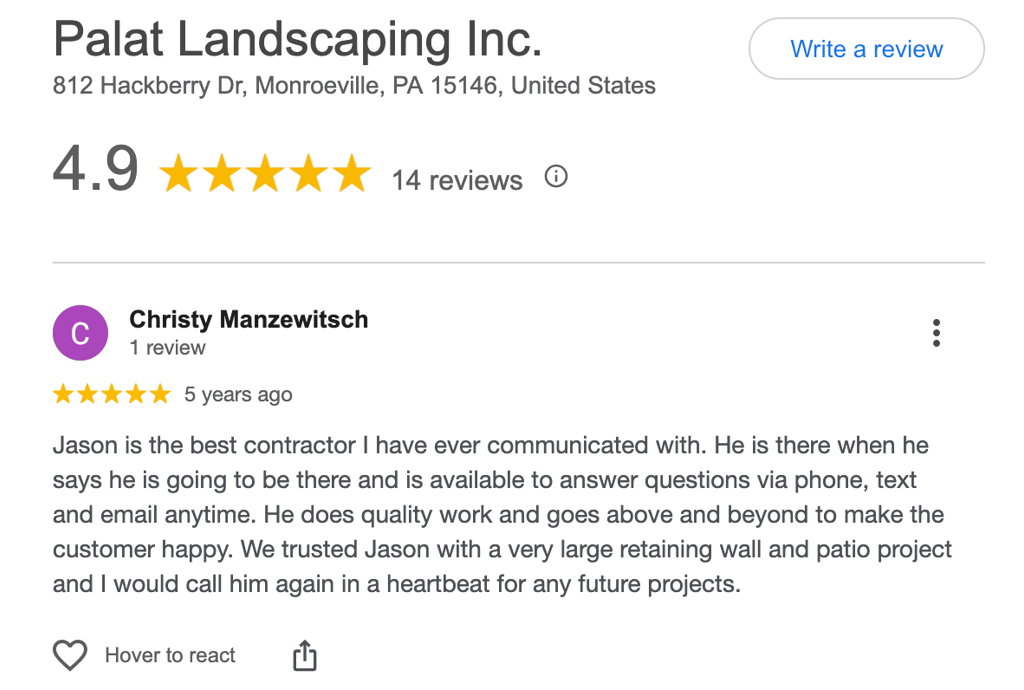
Task: Click the share icon below the review
Action: (x=303, y=654)
